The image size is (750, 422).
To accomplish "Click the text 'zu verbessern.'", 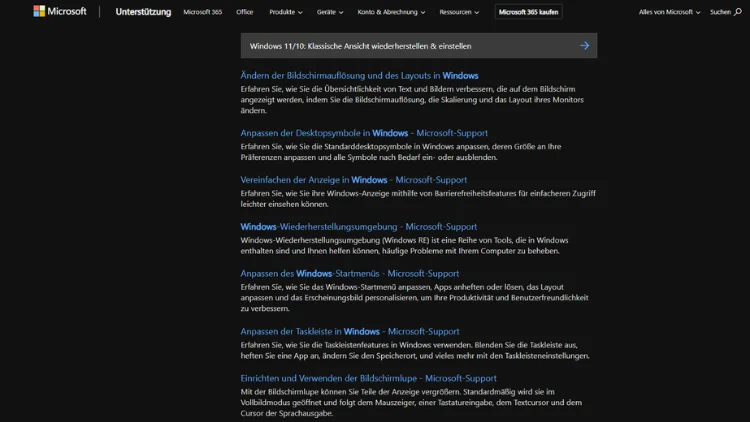I will click(265, 309).
